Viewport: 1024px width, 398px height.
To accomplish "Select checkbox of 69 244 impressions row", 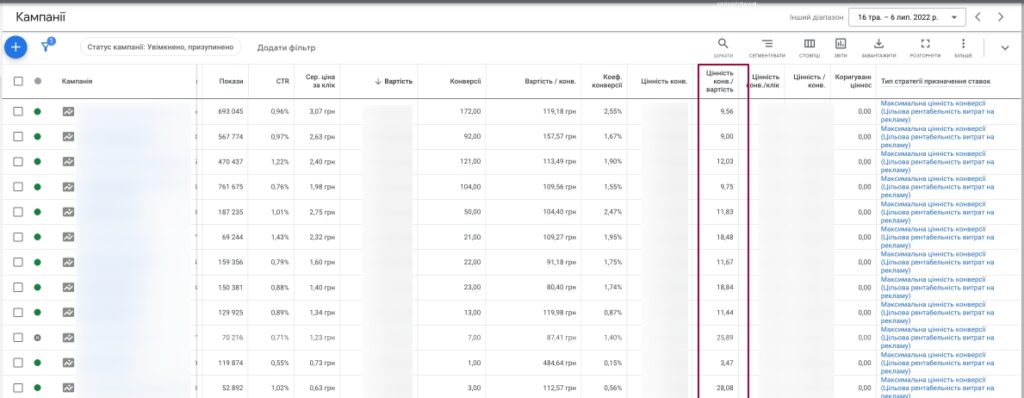I will tap(18, 237).
